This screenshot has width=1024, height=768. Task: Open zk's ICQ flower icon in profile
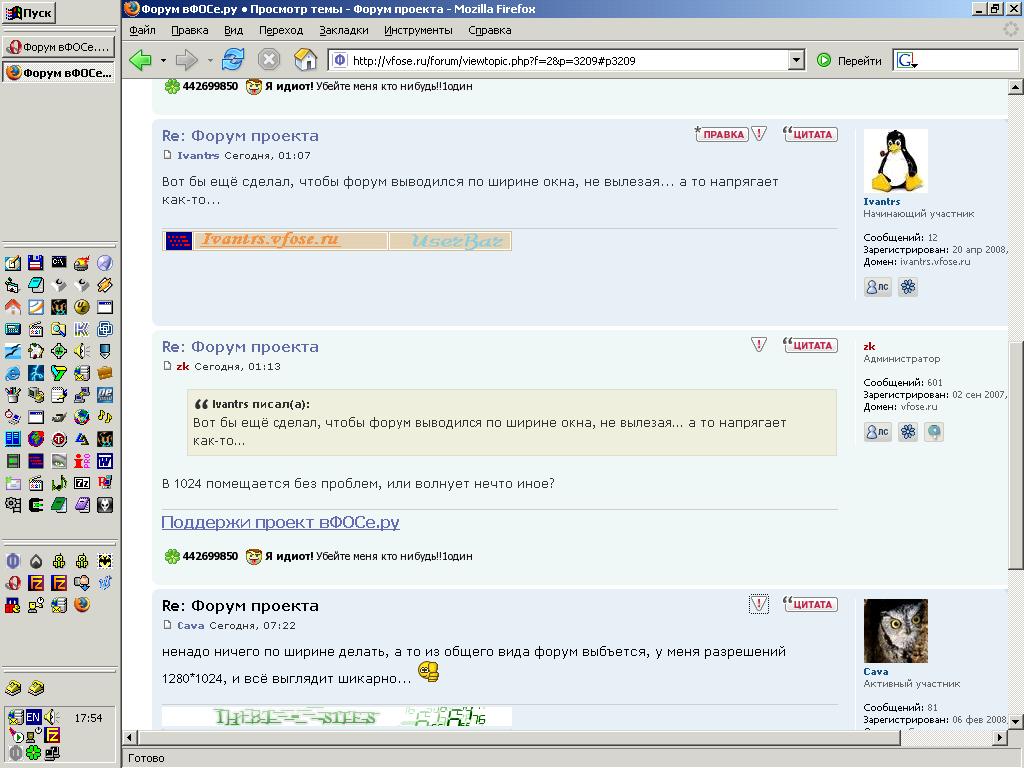click(x=908, y=432)
